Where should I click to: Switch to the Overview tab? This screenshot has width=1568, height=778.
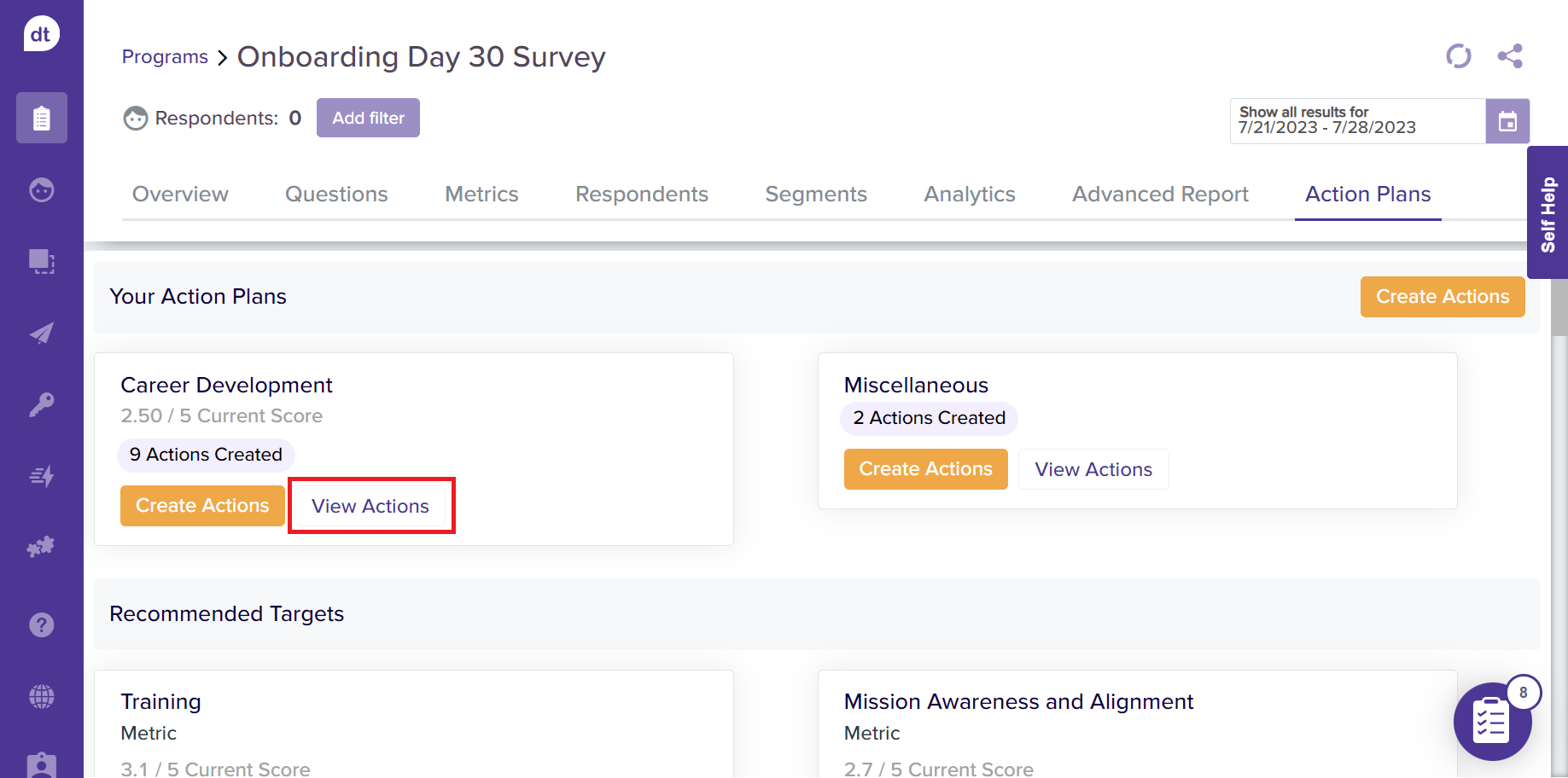[x=180, y=194]
